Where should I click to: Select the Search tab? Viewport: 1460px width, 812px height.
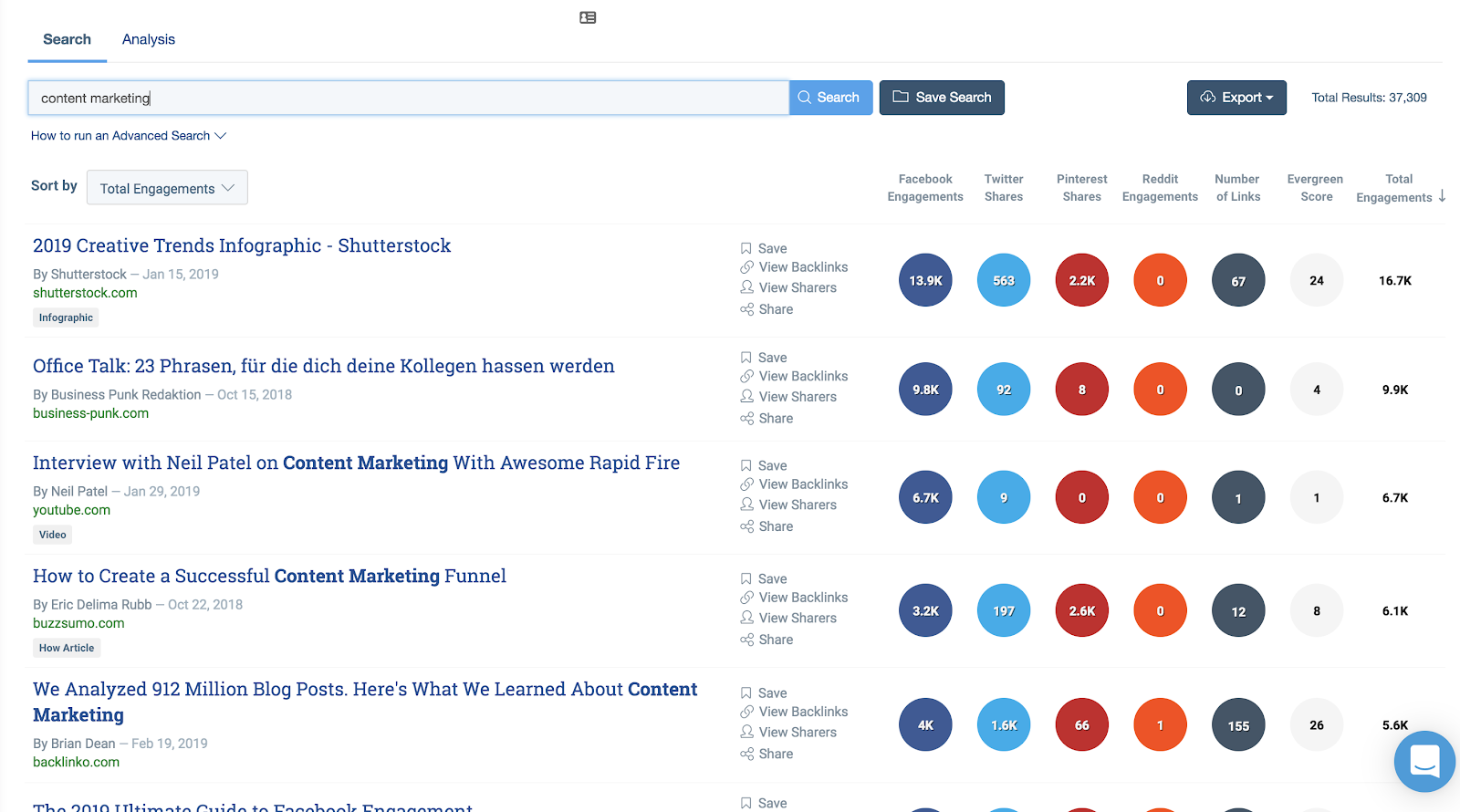tap(67, 39)
